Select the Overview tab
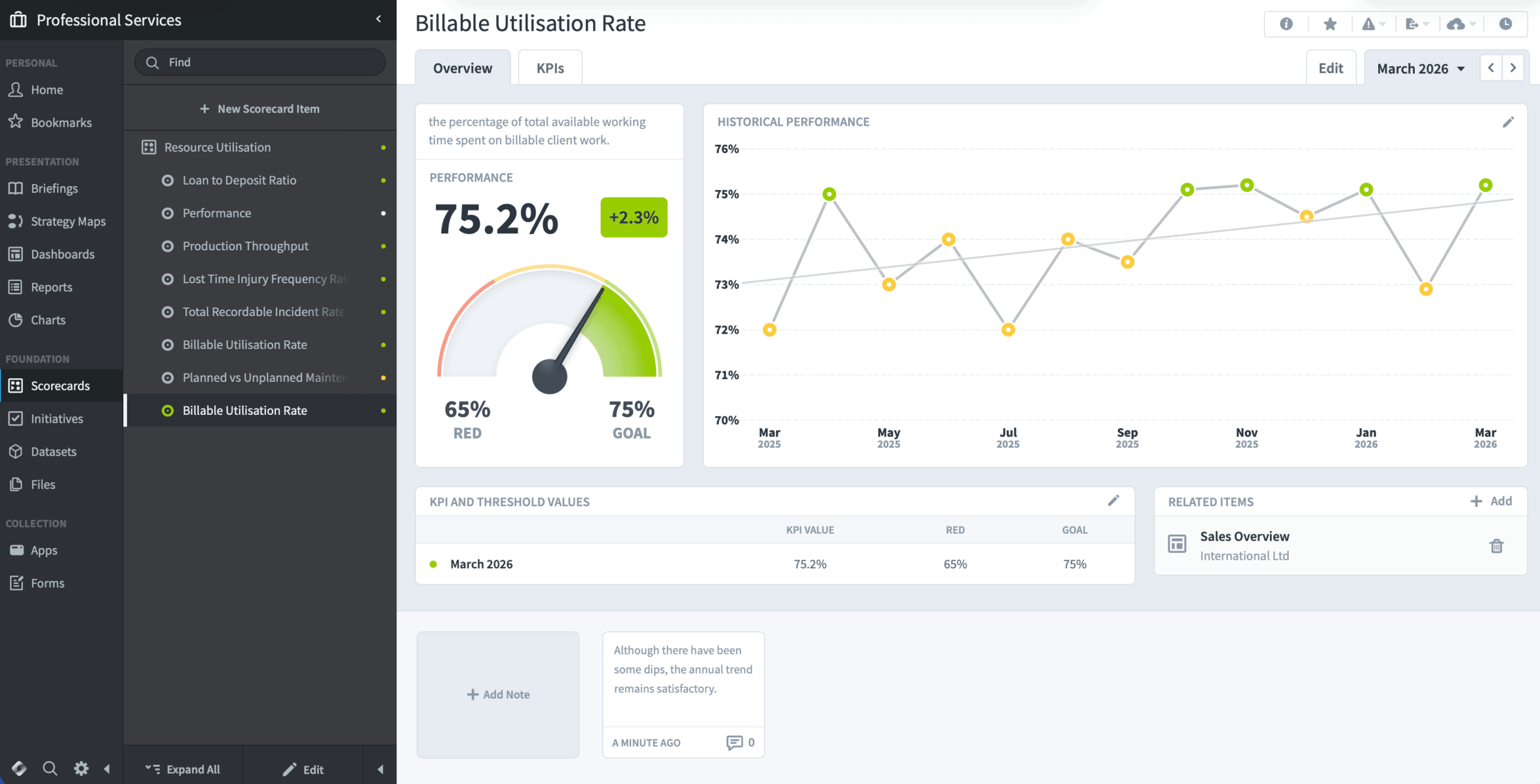Viewport: 1540px width, 784px height. pyautogui.click(x=462, y=67)
